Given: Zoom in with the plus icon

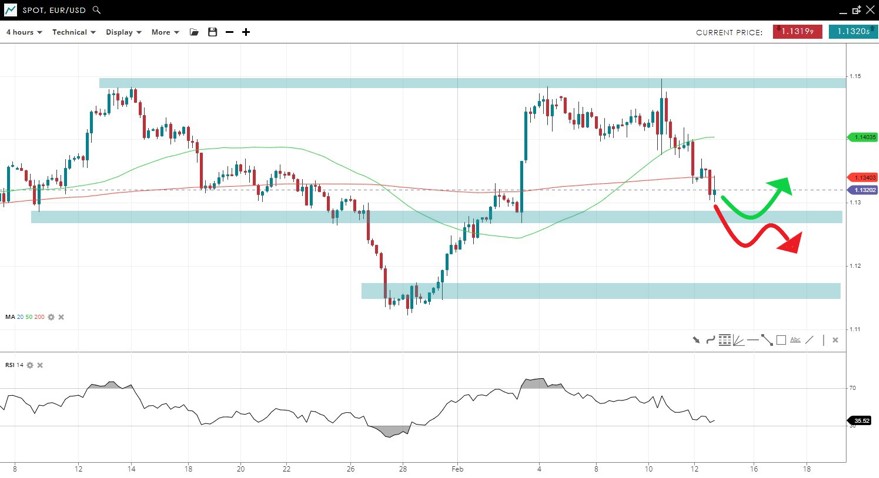Looking at the screenshot, I should coord(246,32).
